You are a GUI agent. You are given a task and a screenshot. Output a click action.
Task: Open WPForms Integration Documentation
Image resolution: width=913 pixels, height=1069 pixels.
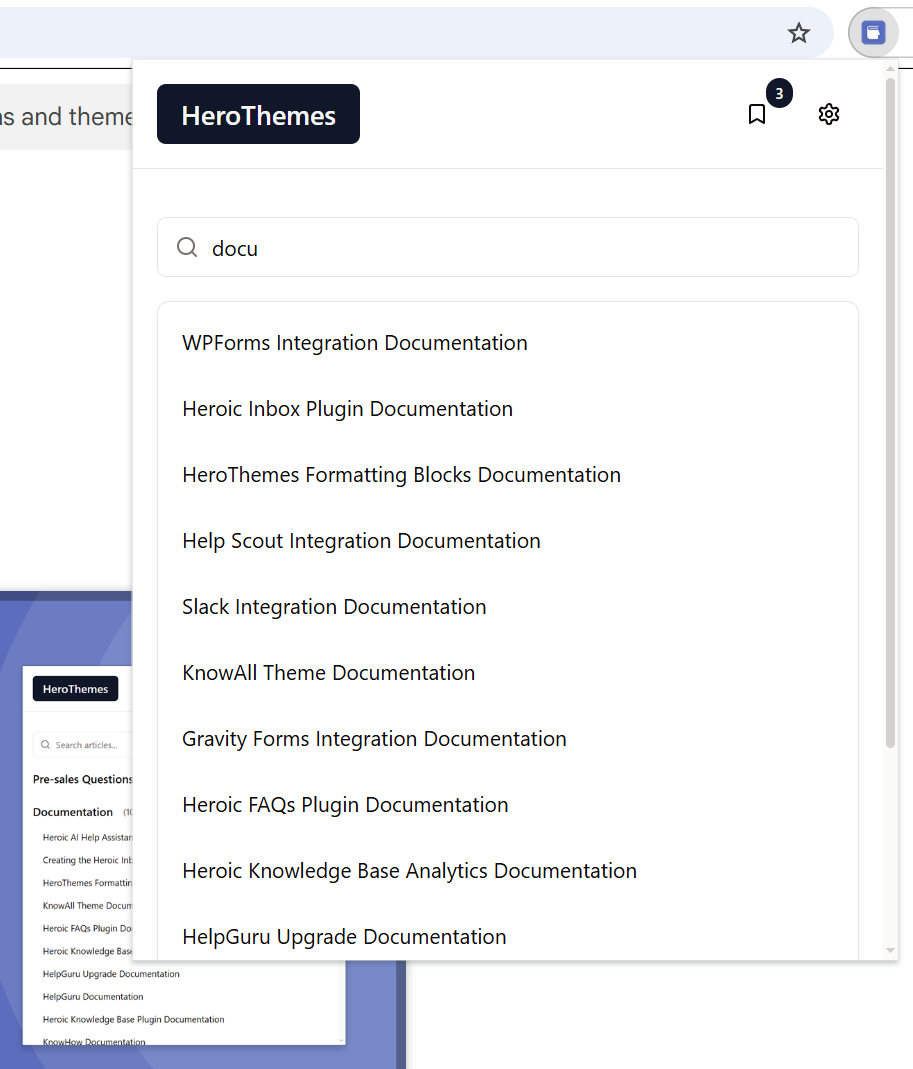355,342
